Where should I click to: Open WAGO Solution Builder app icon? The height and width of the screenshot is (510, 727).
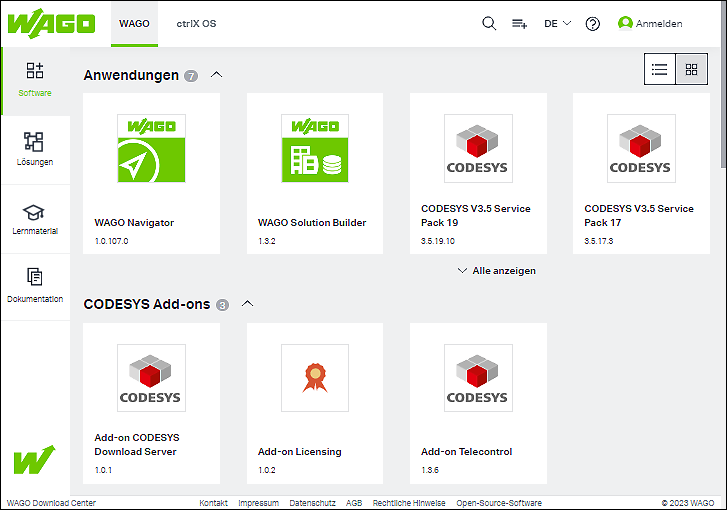[315, 148]
